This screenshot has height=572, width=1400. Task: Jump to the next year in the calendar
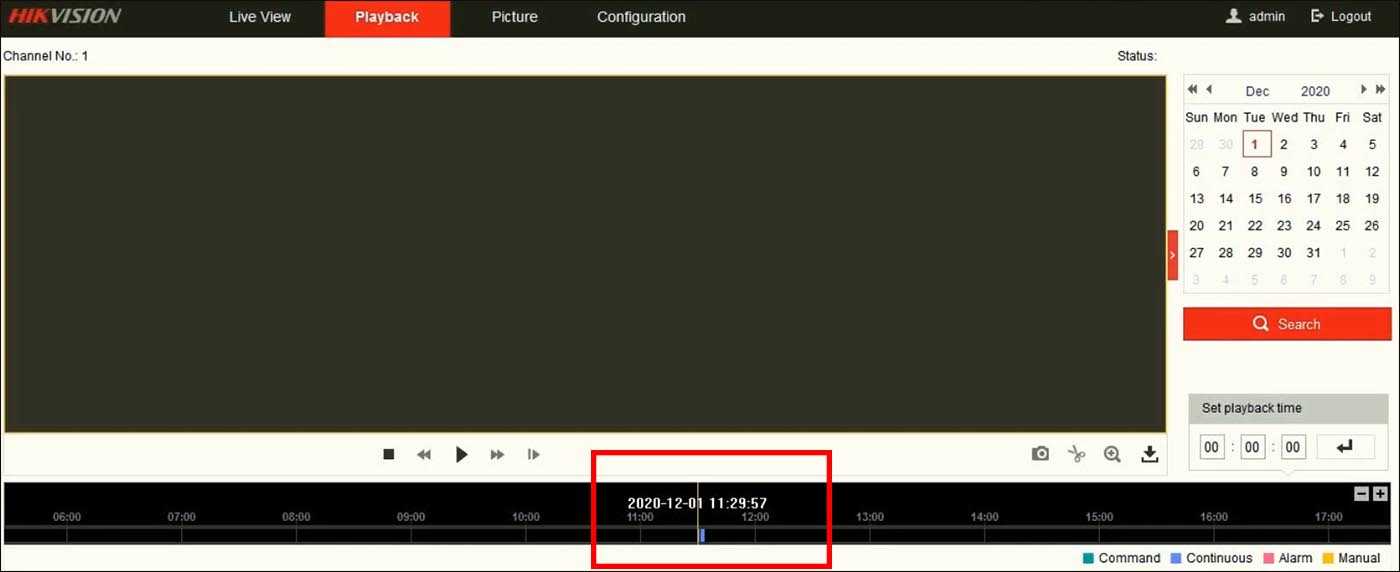coord(1381,90)
